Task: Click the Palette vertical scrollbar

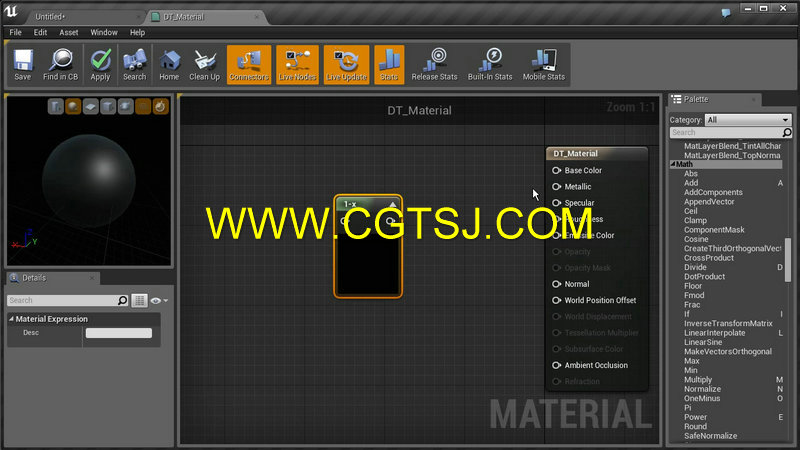Action: [x=788, y=260]
